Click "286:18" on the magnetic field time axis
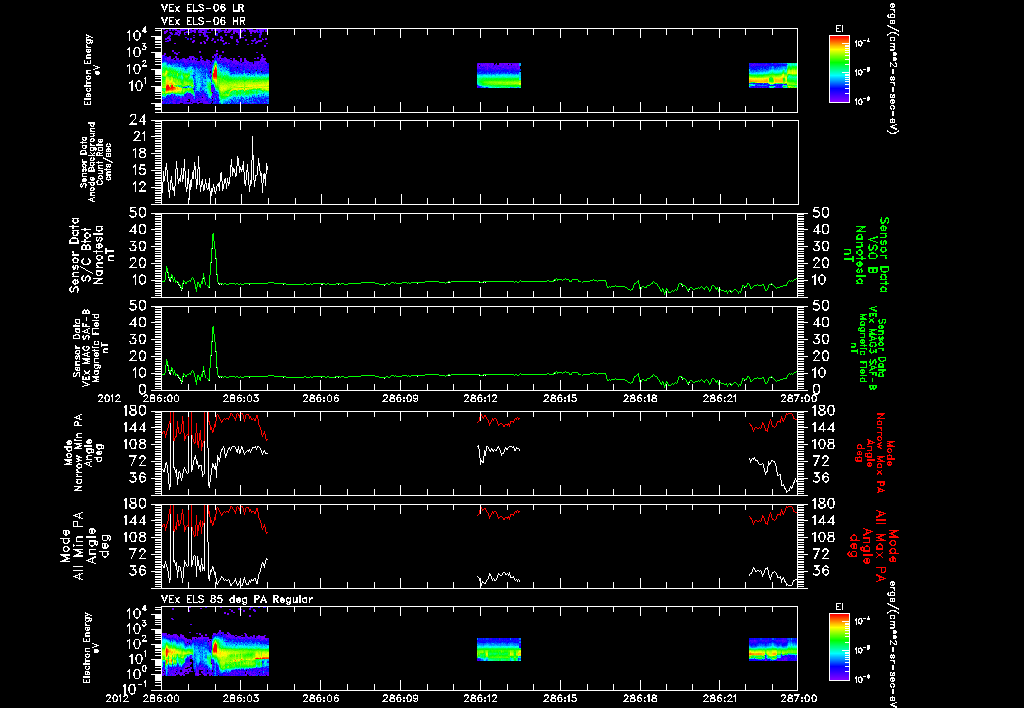Viewport: 1024px width, 708px height. [x=640, y=398]
